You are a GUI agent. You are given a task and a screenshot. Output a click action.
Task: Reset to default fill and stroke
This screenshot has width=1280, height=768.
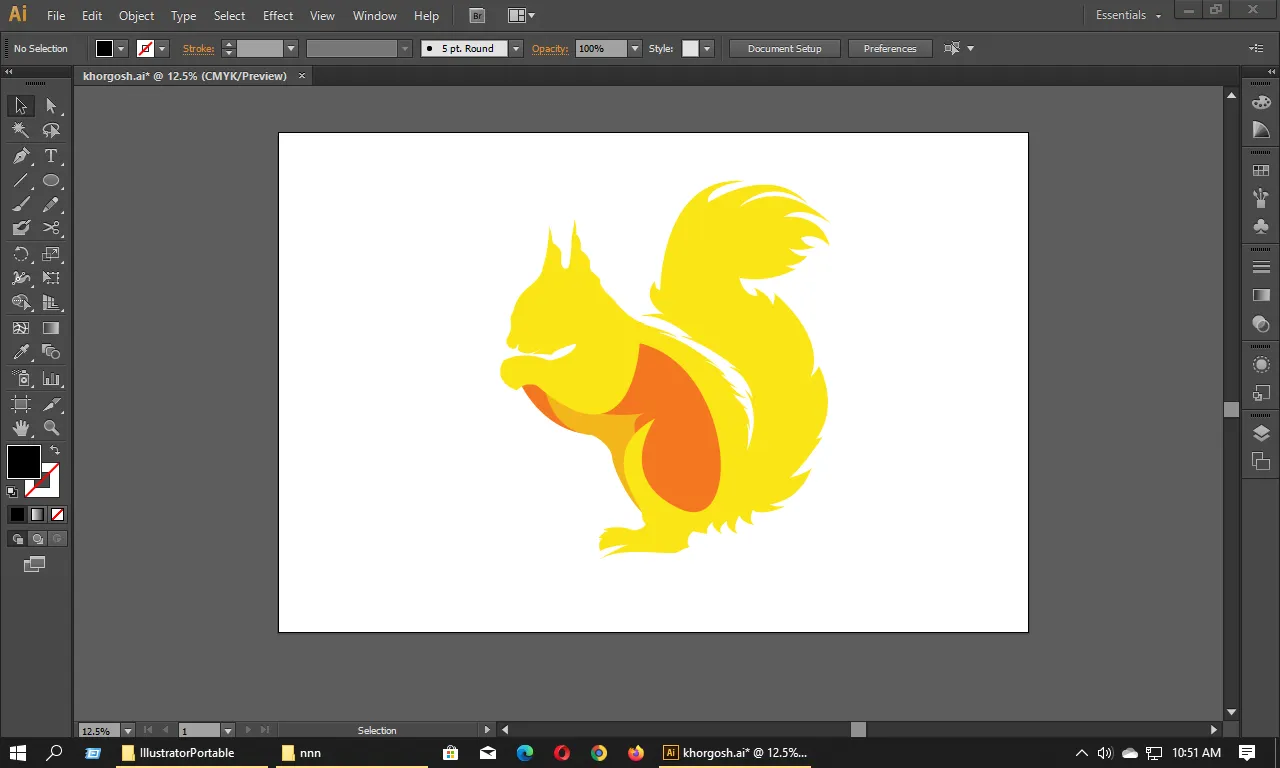12,492
